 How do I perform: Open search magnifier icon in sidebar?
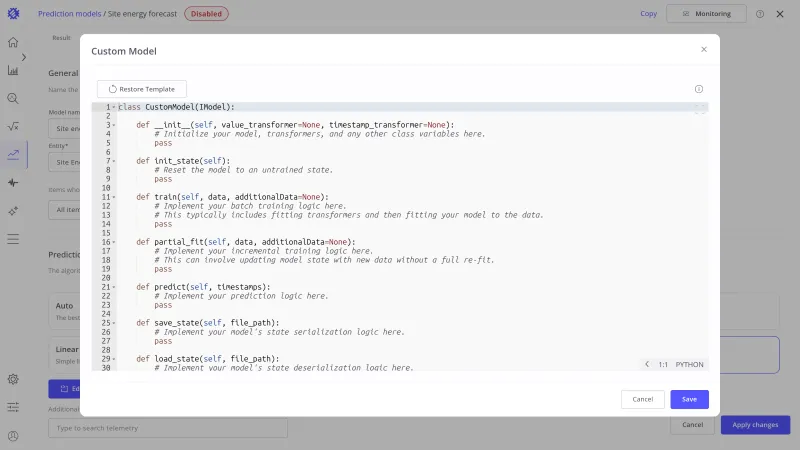[x=13, y=98]
